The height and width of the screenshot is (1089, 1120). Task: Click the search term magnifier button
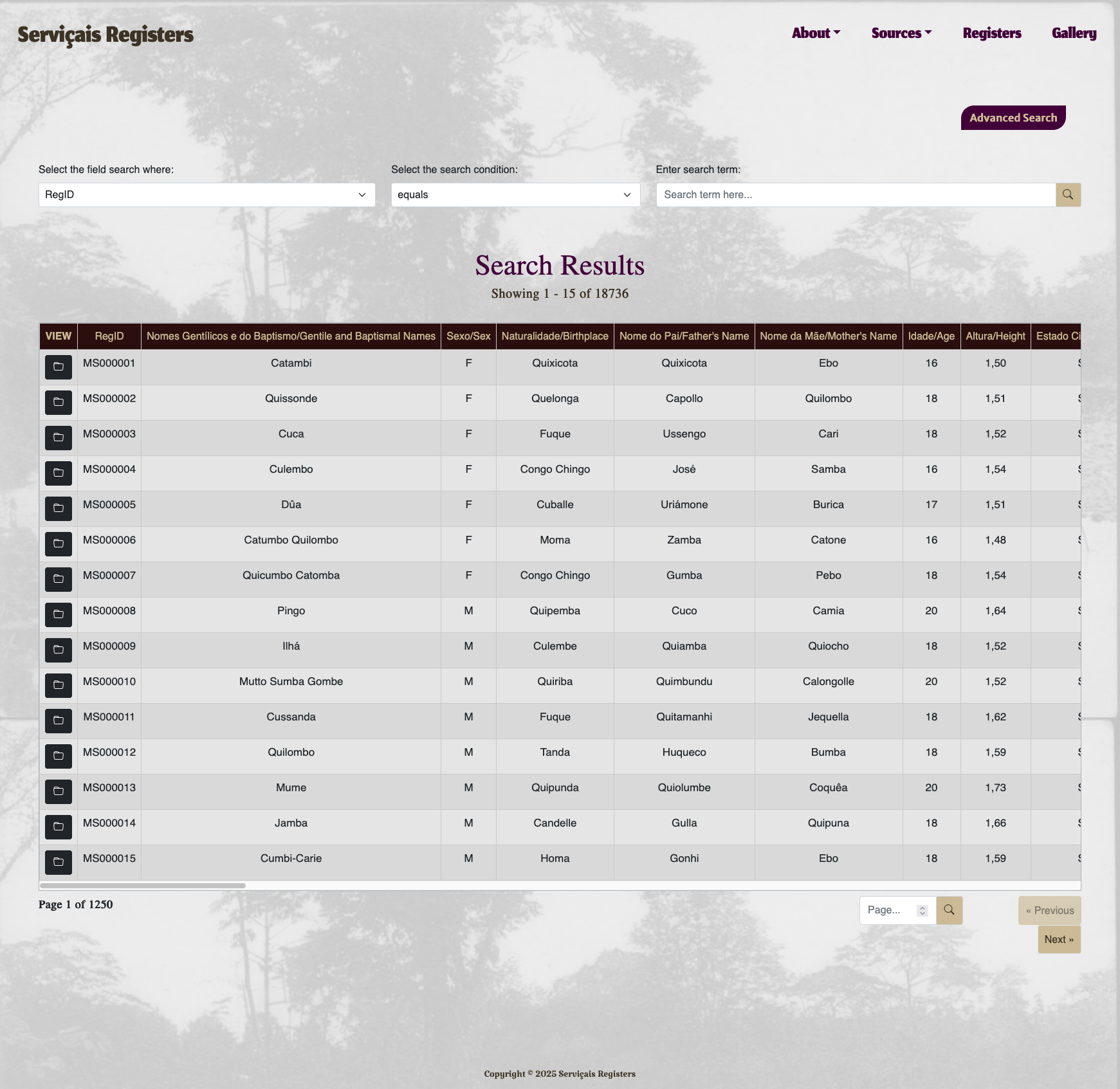tap(1068, 195)
